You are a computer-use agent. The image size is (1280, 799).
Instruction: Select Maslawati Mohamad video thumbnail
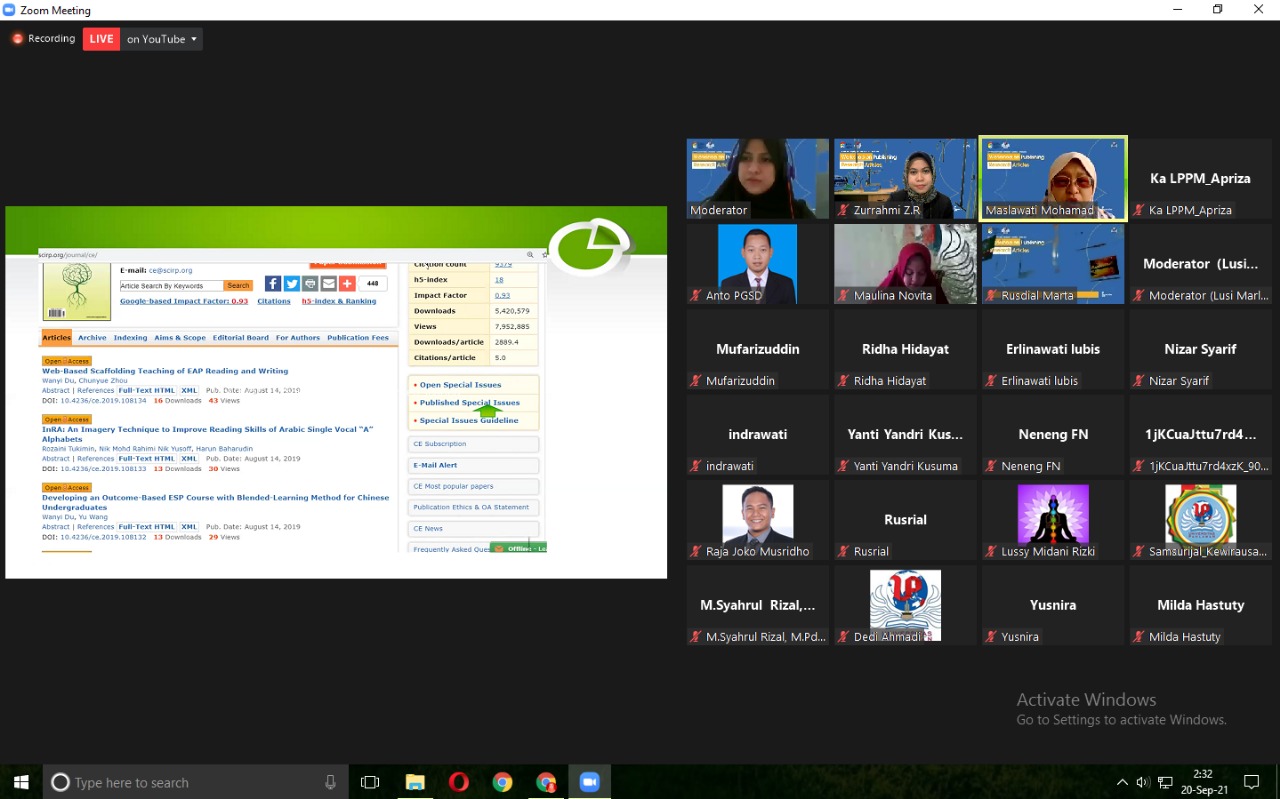(x=1053, y=179)
